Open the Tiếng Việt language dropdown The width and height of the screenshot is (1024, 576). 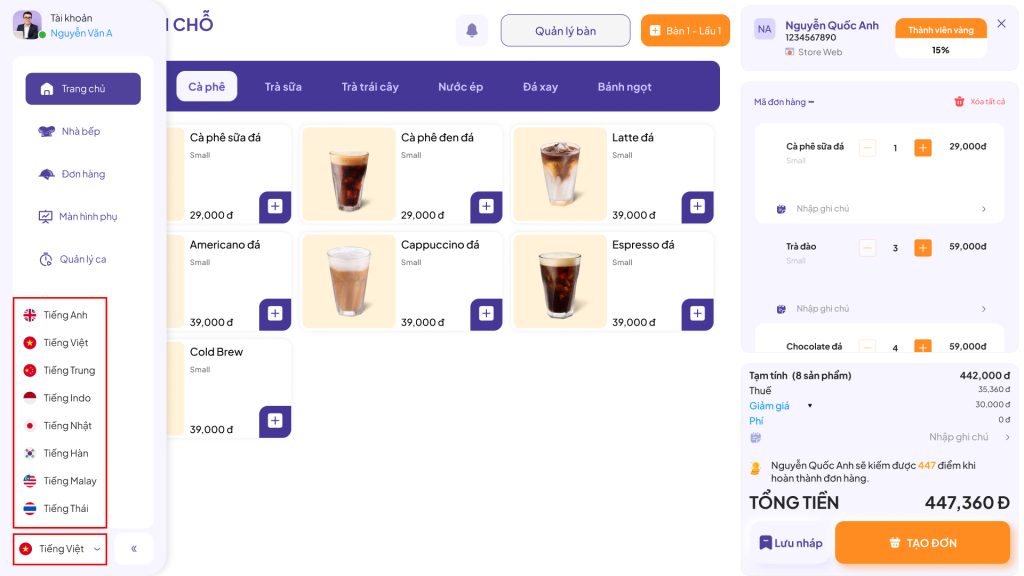click(60, 549)
